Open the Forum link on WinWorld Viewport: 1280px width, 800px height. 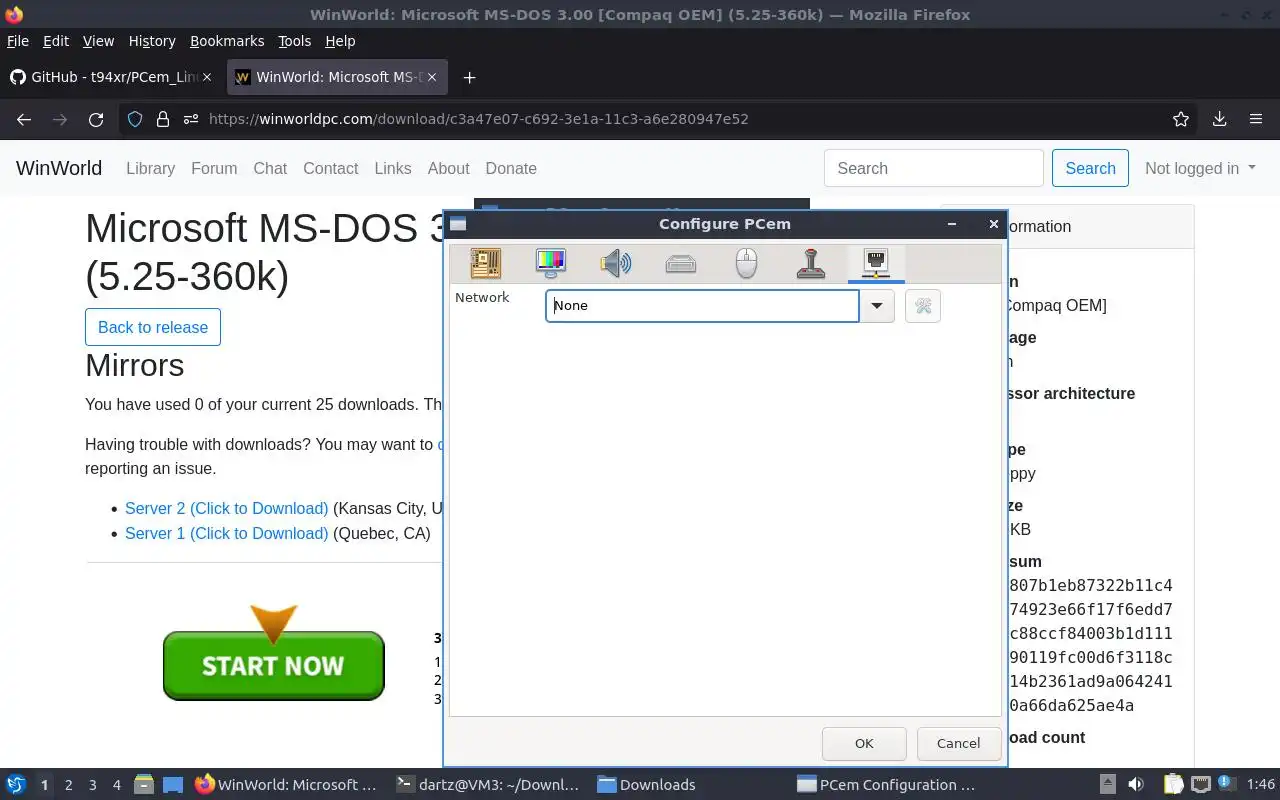point(214,168)
